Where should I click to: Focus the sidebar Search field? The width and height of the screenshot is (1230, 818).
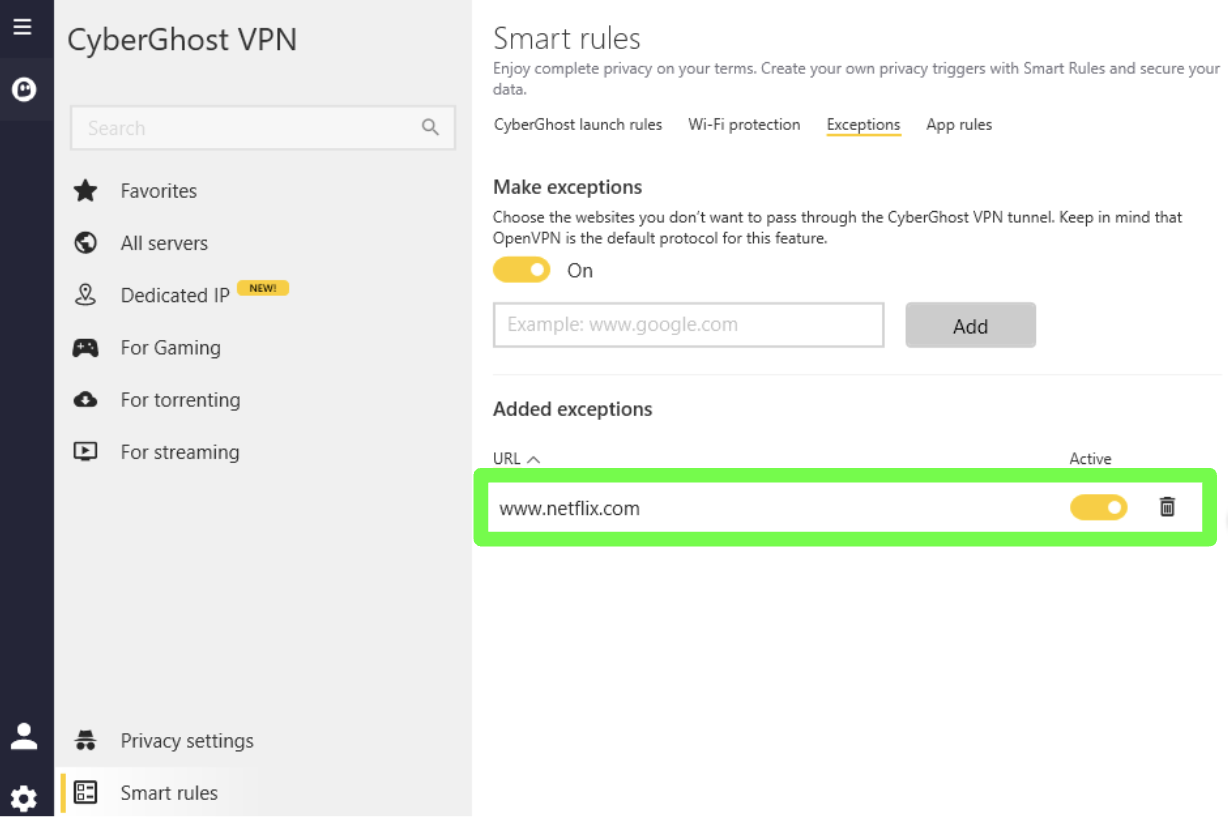(263, 128)
